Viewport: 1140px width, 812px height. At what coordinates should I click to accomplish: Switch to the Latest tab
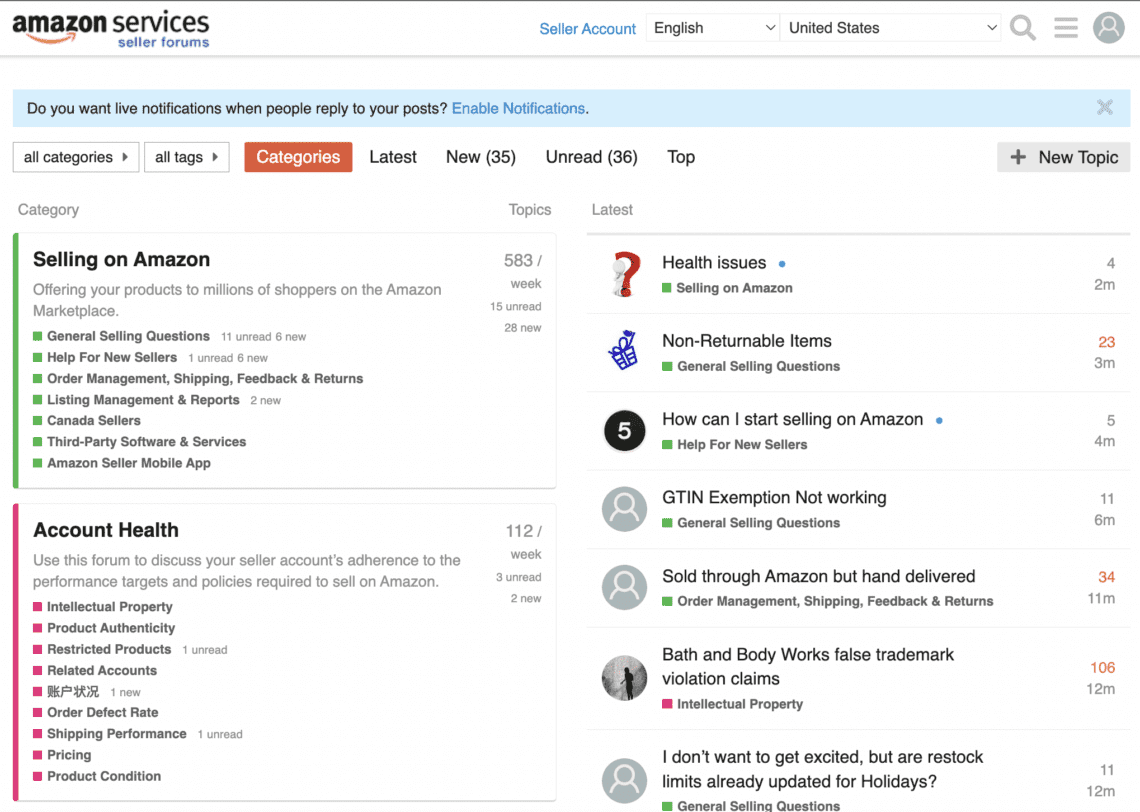393,157
